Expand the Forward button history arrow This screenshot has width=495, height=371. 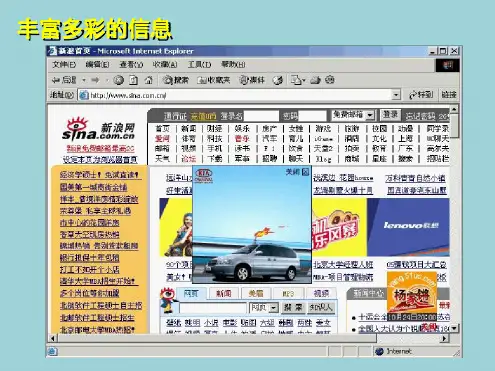pyautogui.click(x=107, y=80)
